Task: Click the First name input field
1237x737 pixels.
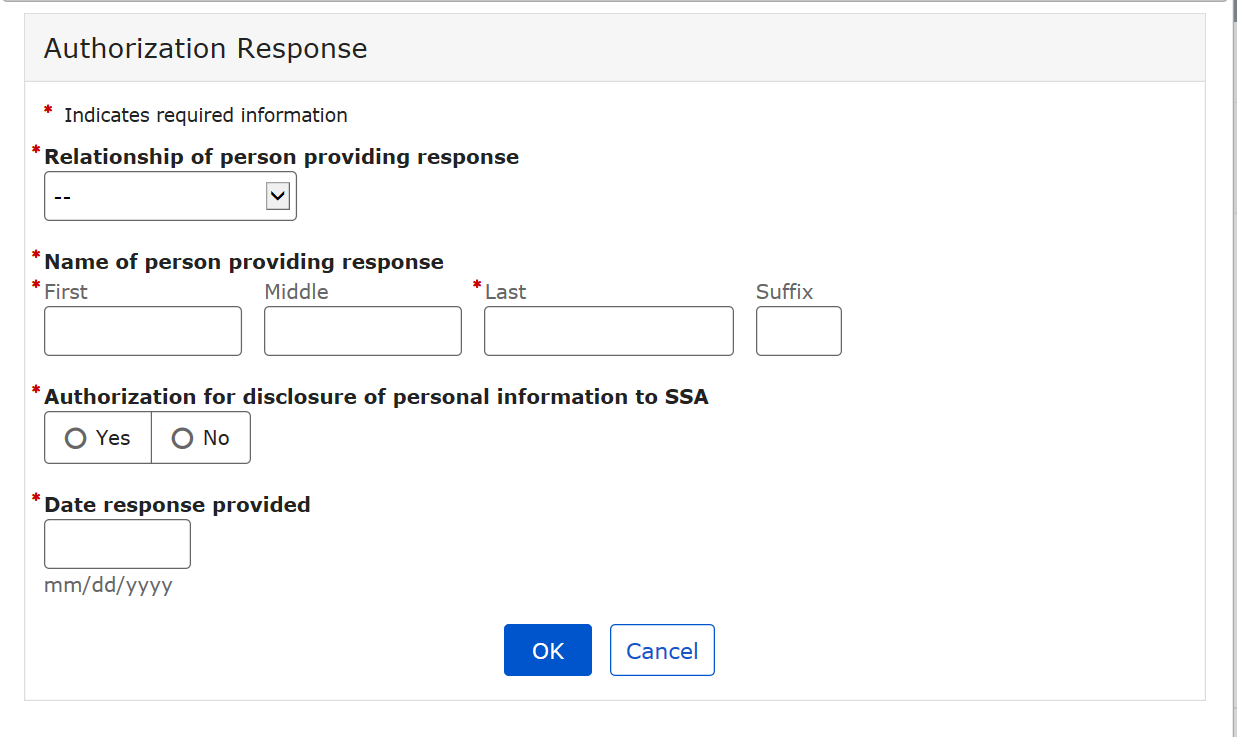Action: 143,331
